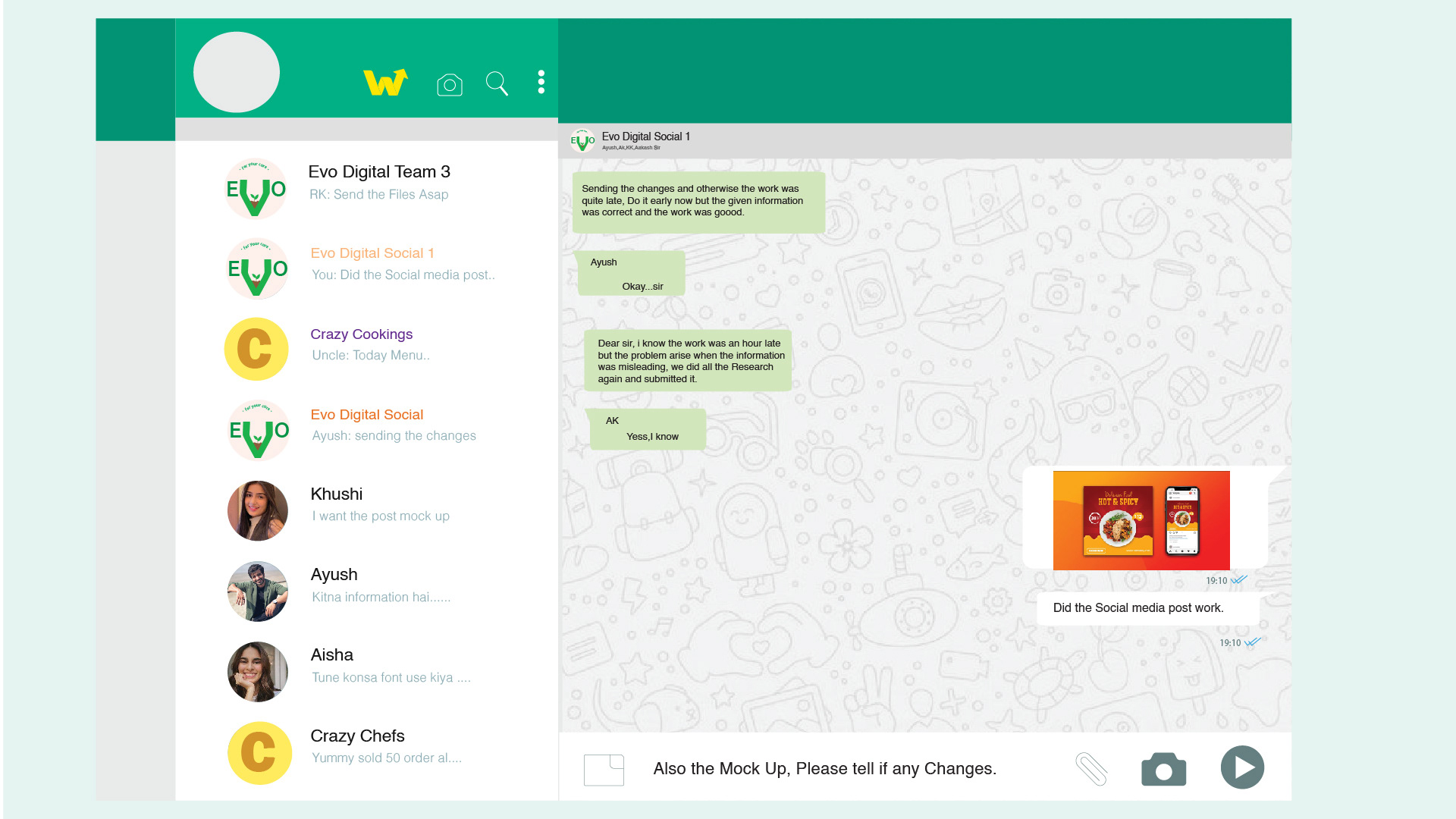
Task: Click the paperclip attachment icon
Action: 1091,768
